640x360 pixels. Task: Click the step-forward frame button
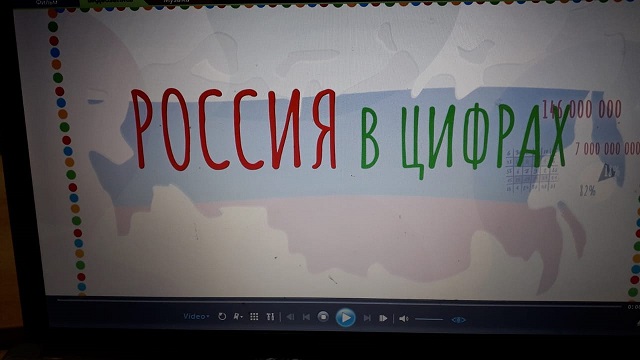pos(383,318)
